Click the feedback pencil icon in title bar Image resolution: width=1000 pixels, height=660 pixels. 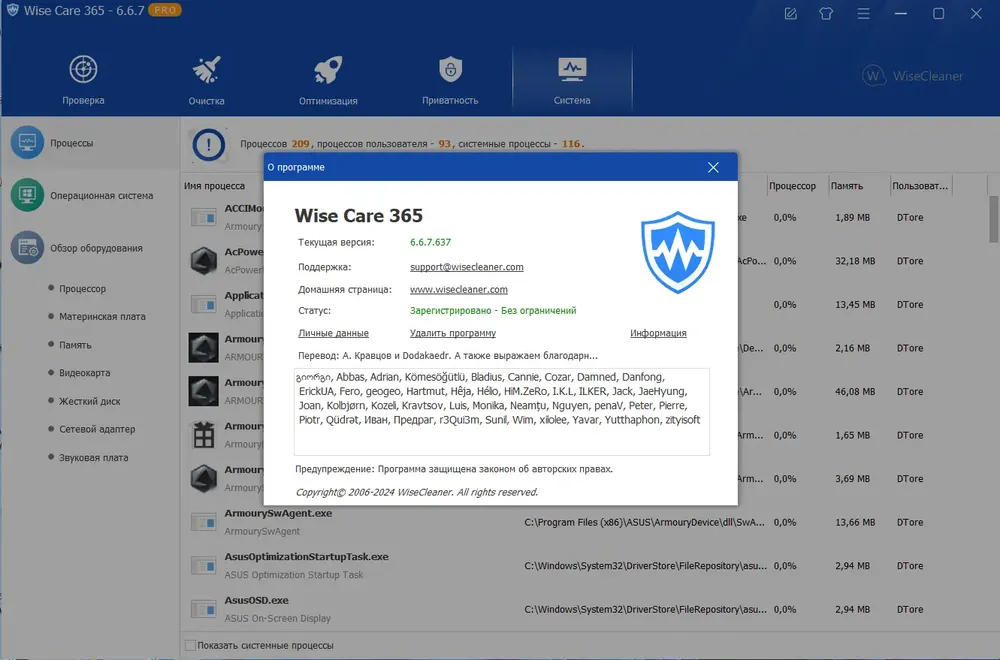791,14
